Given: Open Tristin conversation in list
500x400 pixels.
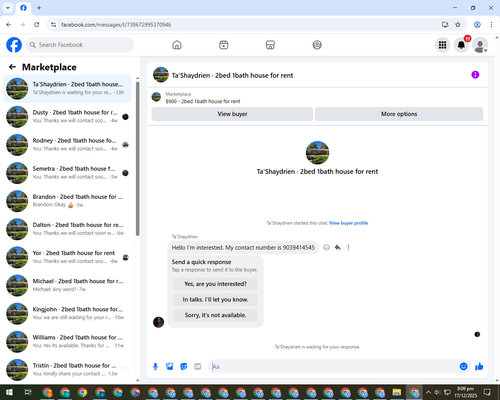Looking at the screenshot, I should (67, 370).
